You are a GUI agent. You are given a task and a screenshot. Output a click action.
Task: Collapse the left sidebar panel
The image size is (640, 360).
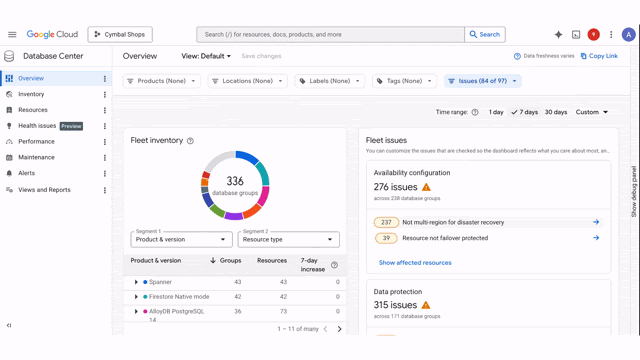tap(9, 325)
